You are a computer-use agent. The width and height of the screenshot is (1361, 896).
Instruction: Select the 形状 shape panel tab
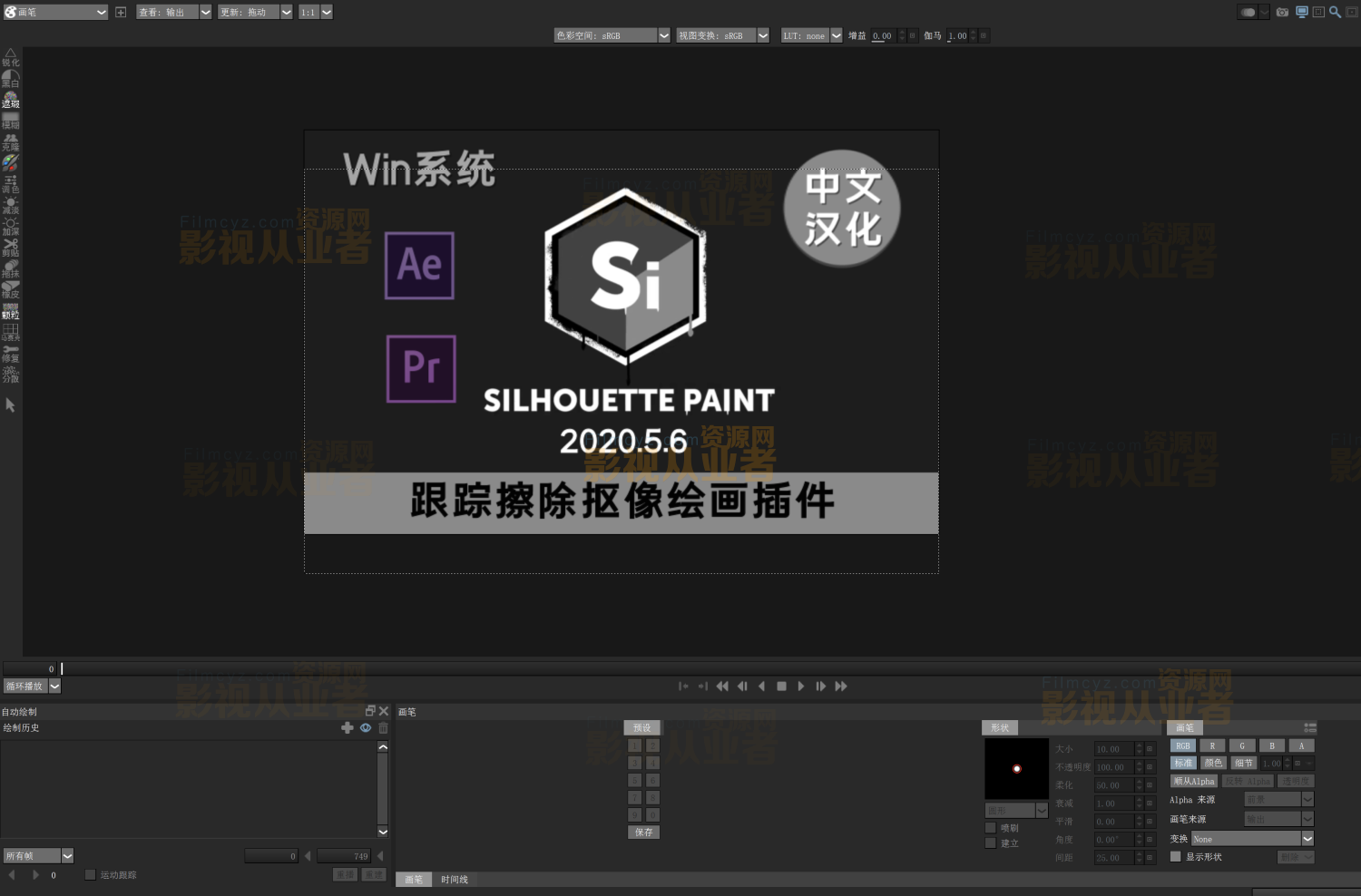(x=1000, y=727)
